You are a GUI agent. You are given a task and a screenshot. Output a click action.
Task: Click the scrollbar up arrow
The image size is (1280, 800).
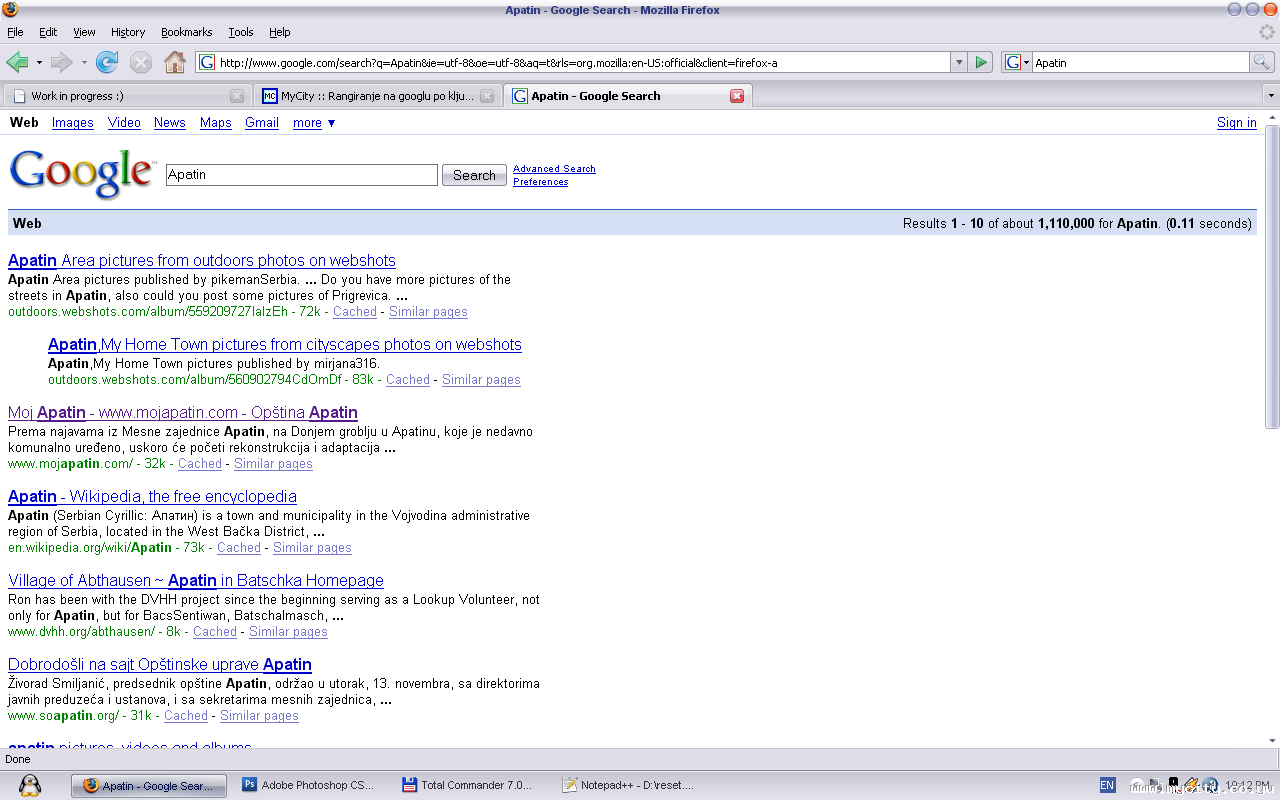coord(1272,117)
